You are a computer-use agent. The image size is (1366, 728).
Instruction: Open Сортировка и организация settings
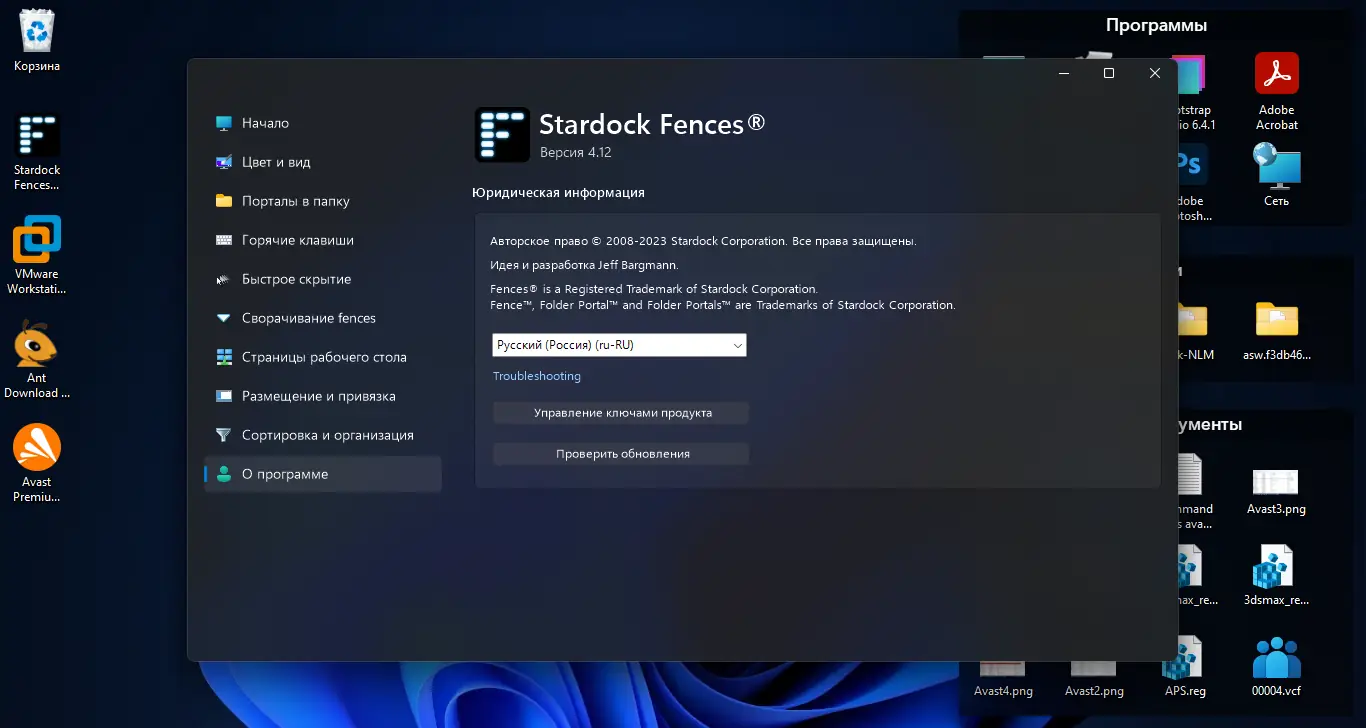pyautogui.click(x=322, y=435)
